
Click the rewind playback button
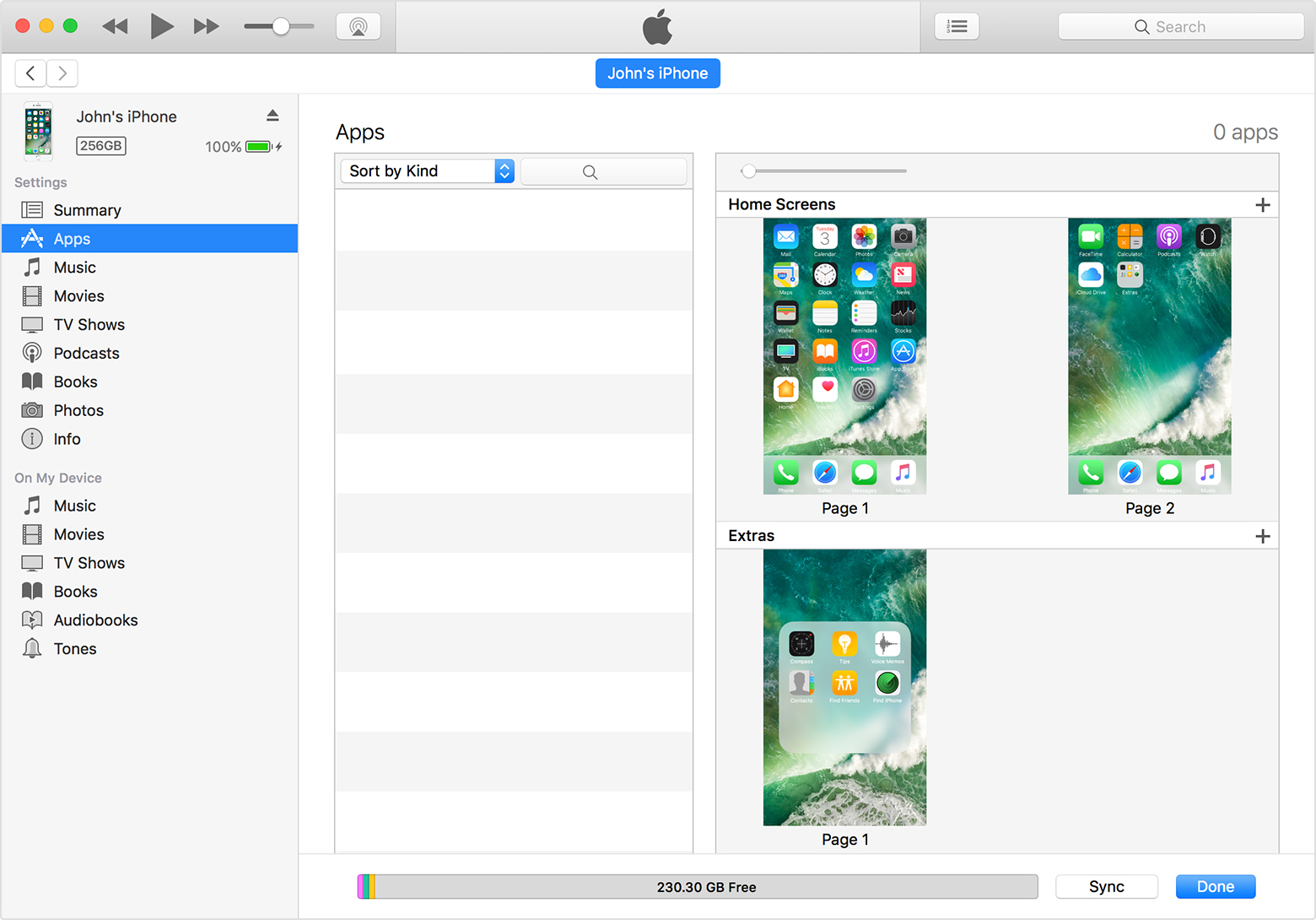tap(115, 26)
